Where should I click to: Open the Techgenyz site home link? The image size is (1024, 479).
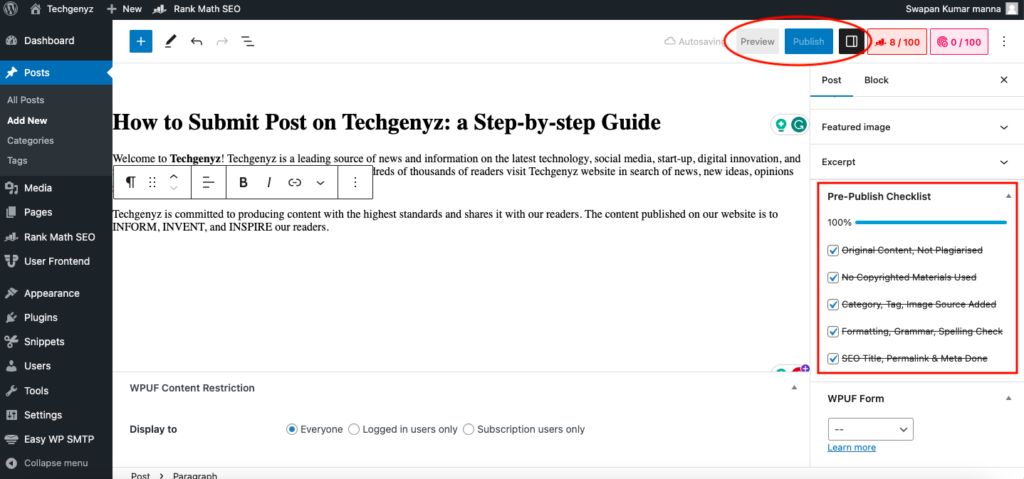[x=63, y=9]
